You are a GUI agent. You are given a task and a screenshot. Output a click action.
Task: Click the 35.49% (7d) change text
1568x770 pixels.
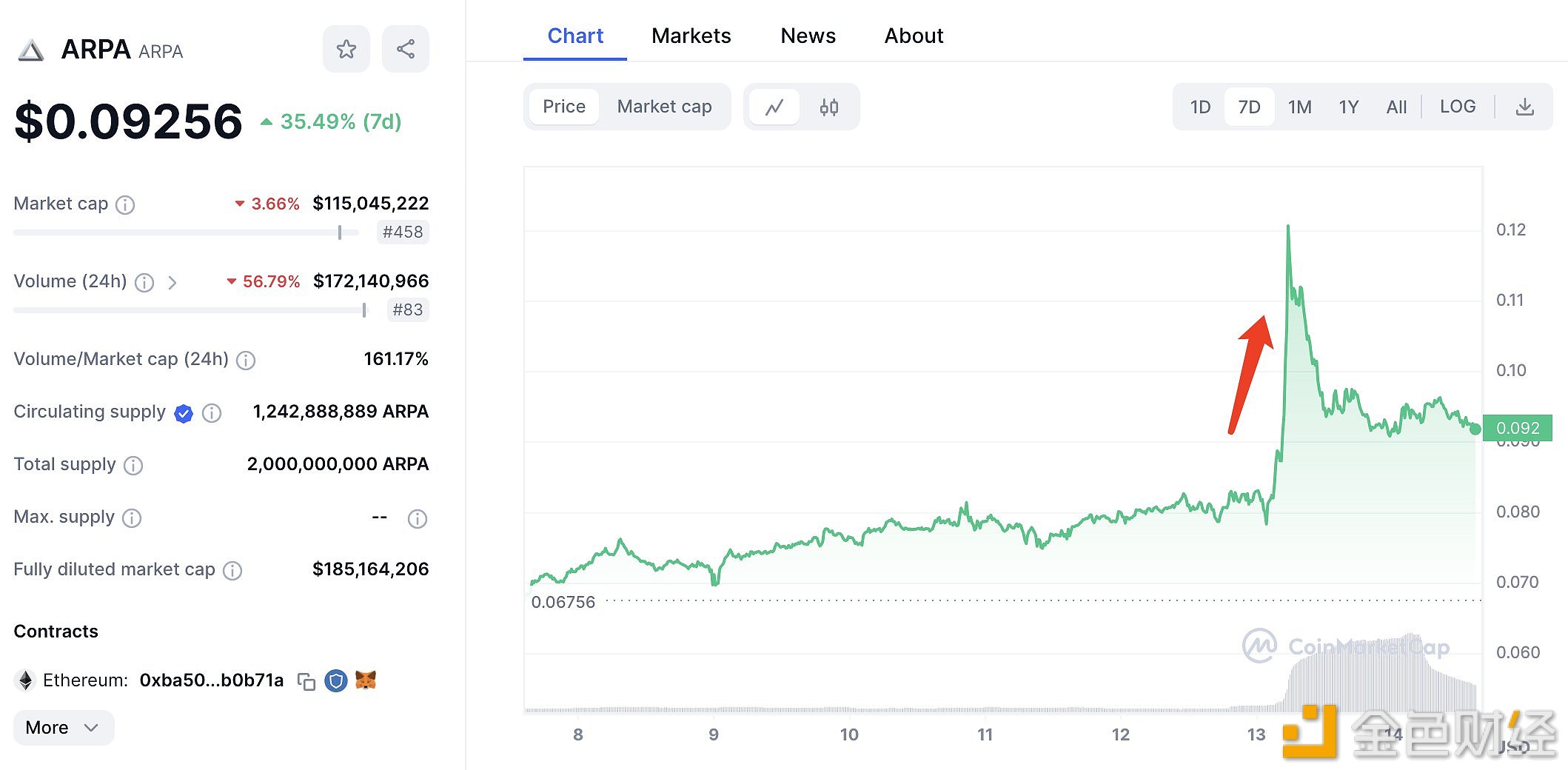coord(341,121)
